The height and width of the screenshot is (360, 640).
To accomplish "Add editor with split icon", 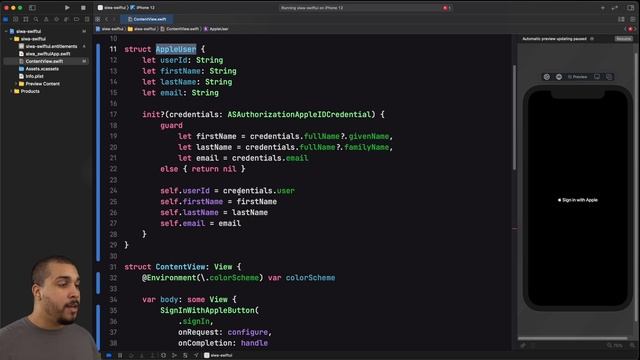I will click(x=632, y=19).
